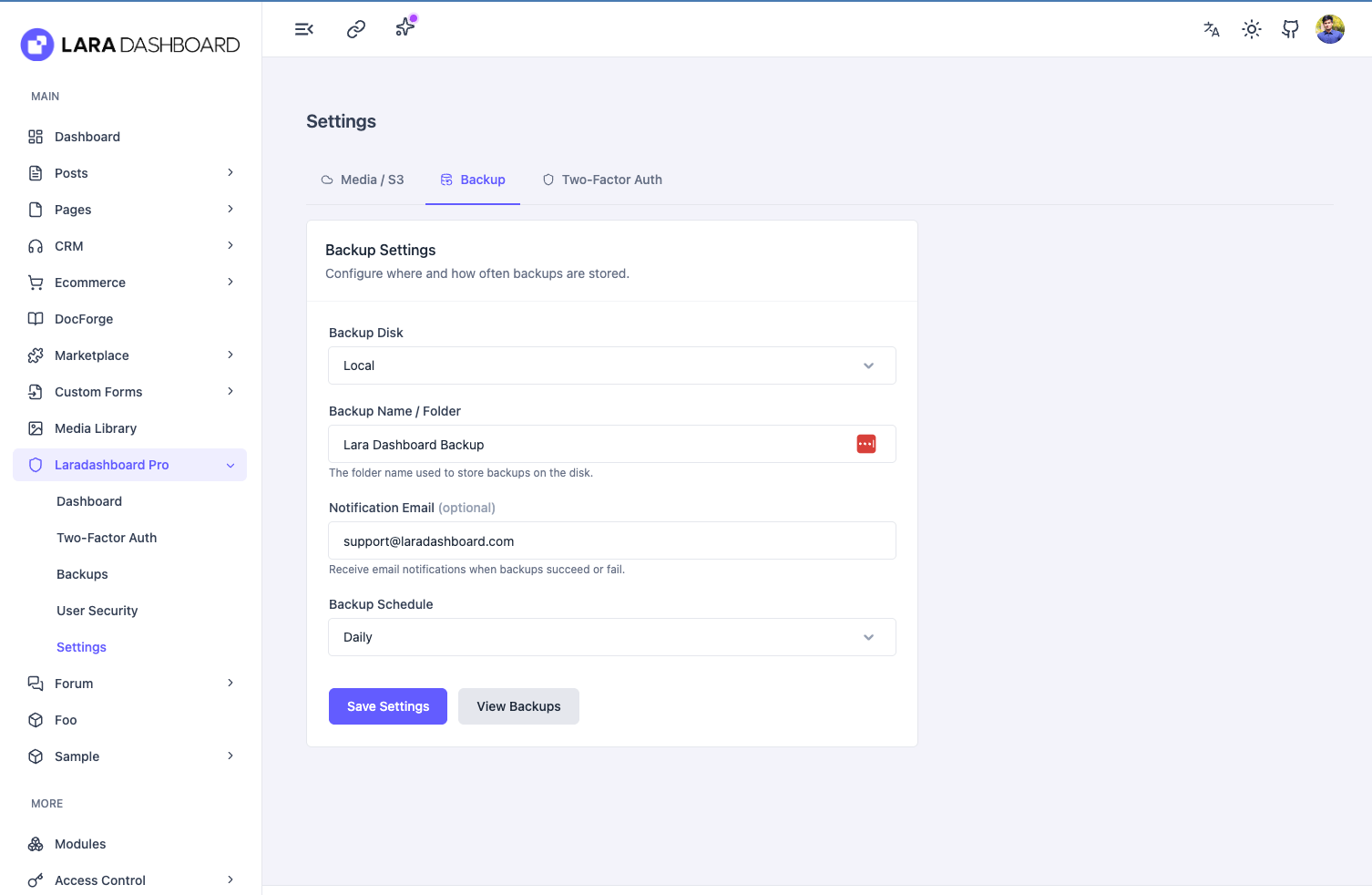Open the language switcher icon
Screen dimensions: 1372x895
pos(1212,29)
